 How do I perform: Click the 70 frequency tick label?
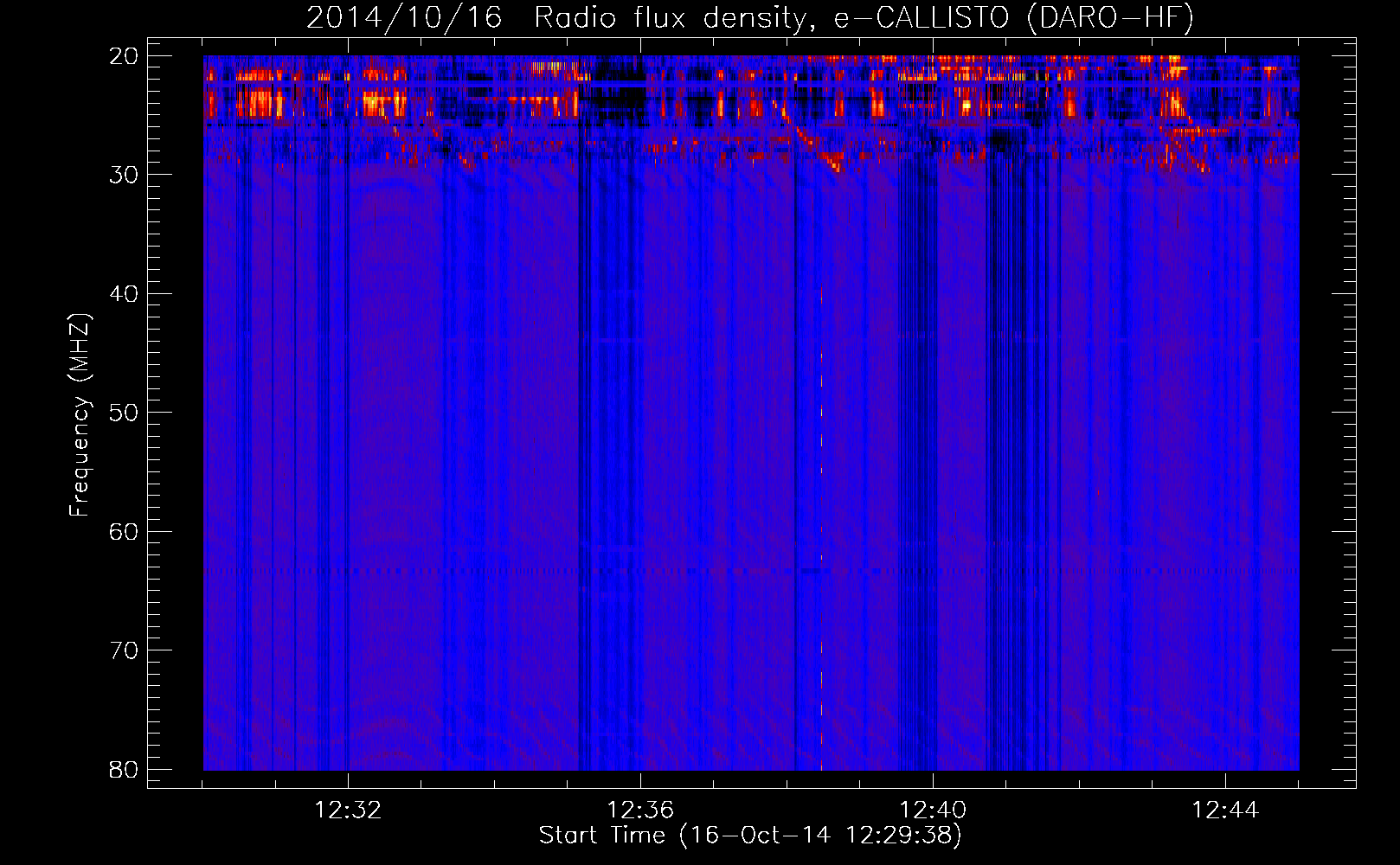[x=124, y=650]
